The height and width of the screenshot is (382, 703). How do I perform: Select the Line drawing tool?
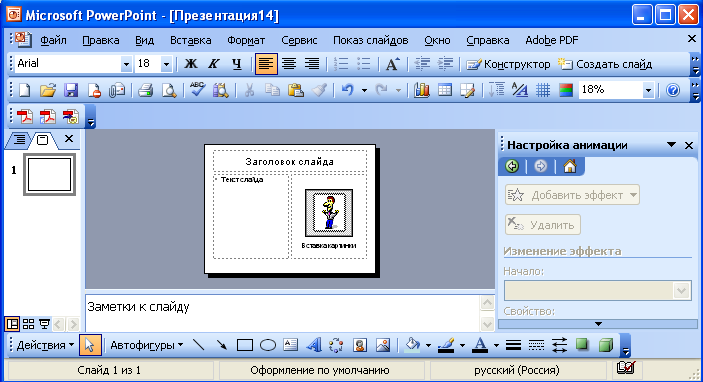tap(198, 345)
